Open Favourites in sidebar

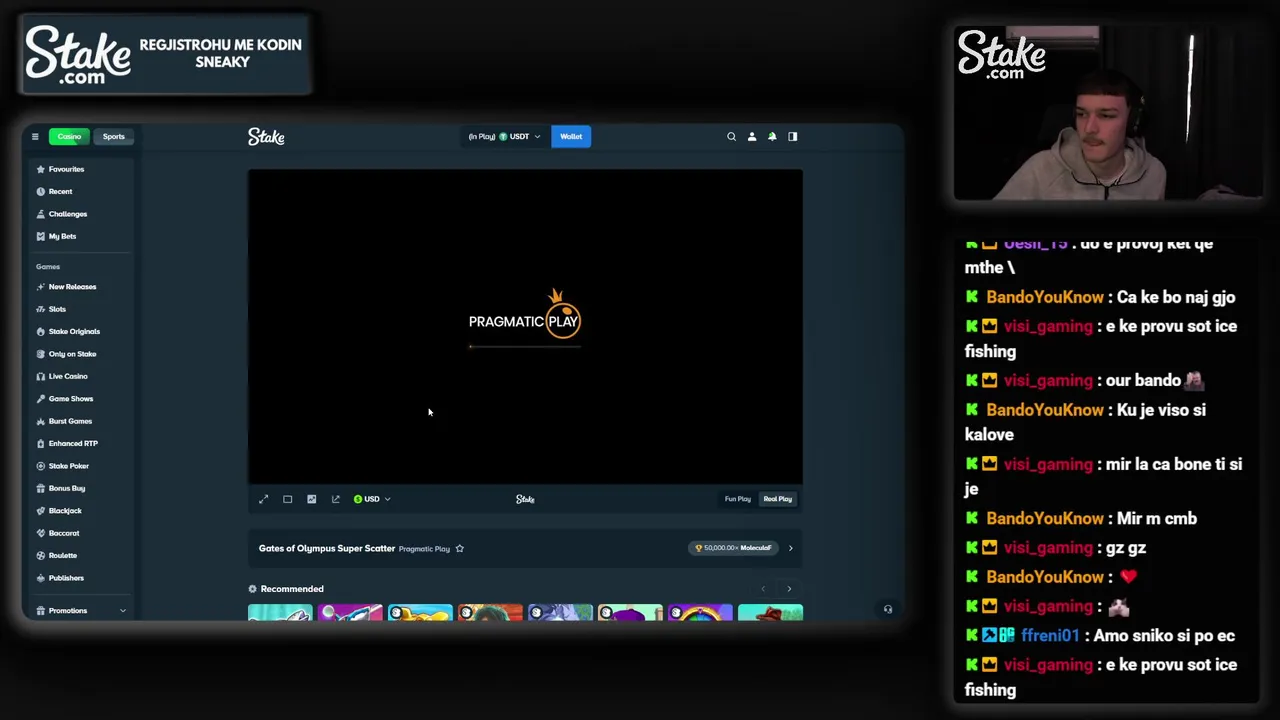click(66, 169)
